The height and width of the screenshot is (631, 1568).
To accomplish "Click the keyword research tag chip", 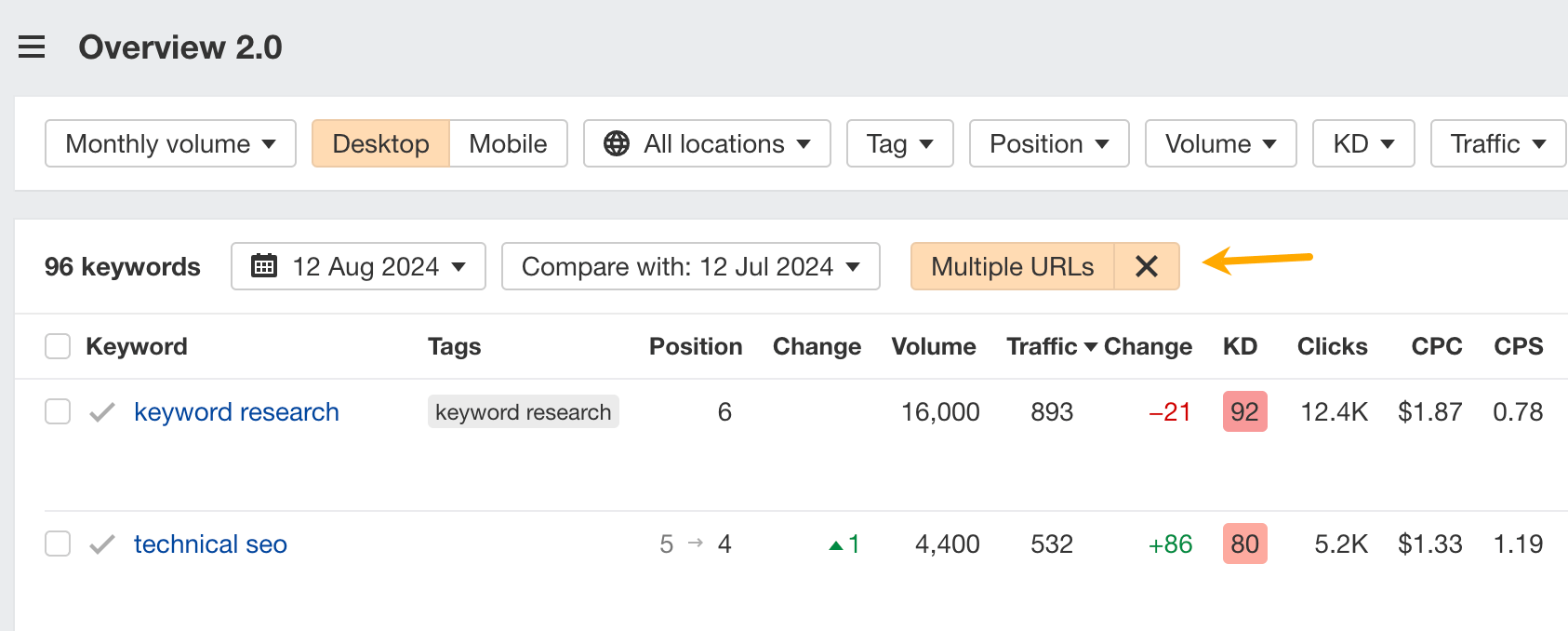I will (x=523, y=411).
